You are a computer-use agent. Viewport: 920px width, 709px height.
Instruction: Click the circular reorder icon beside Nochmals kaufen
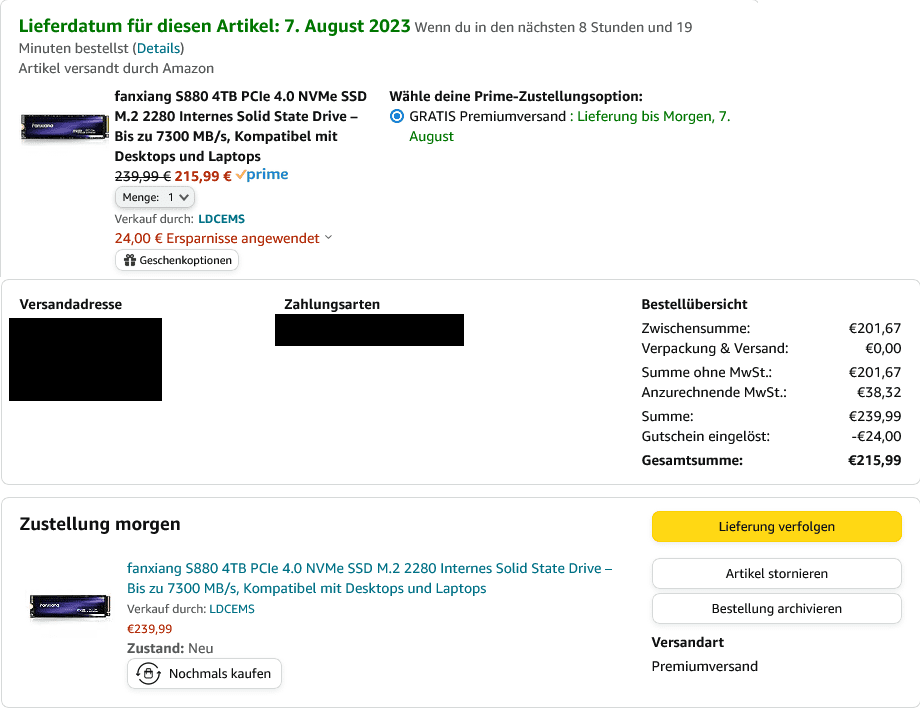click(x=149, y=674)
